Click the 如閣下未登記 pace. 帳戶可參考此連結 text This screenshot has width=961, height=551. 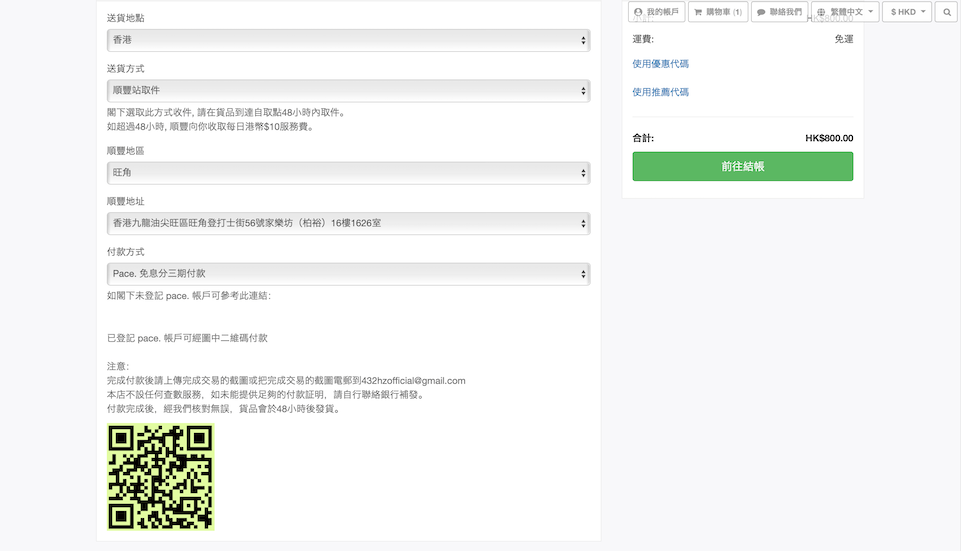[x=189, y=295]
